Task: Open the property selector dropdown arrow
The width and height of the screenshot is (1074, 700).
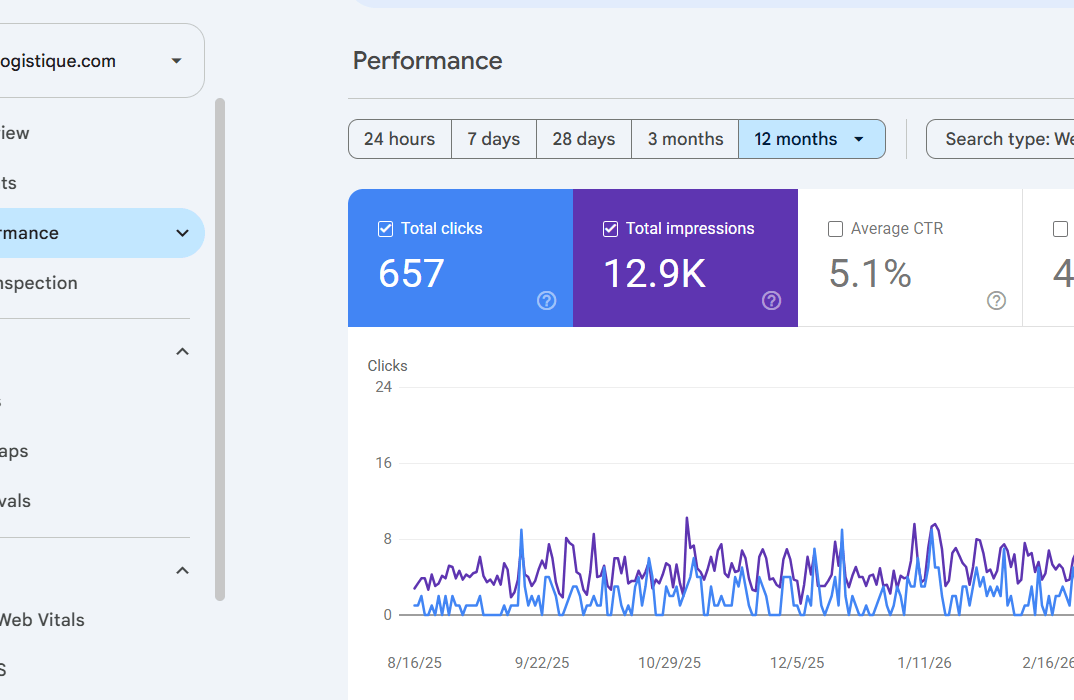Action: point(176,61)
